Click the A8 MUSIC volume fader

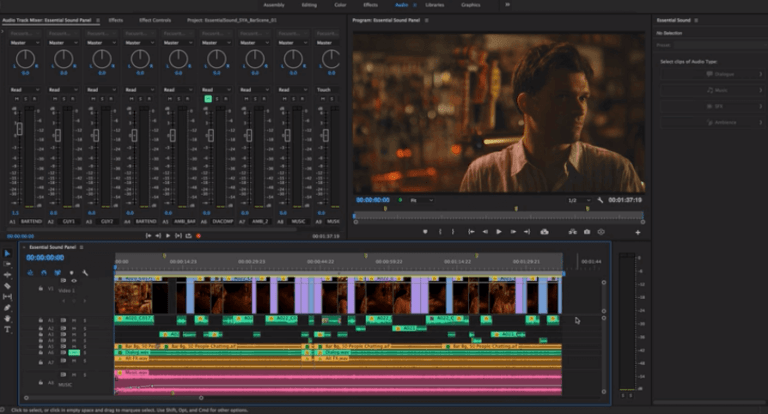coord(287,135)
